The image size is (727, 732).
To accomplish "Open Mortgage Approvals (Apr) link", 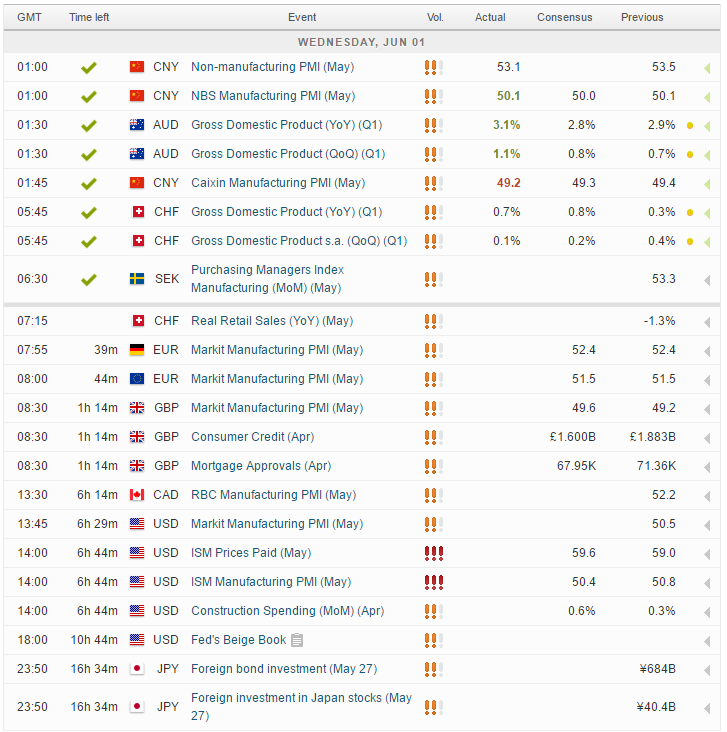I will [x=261, y=465].
